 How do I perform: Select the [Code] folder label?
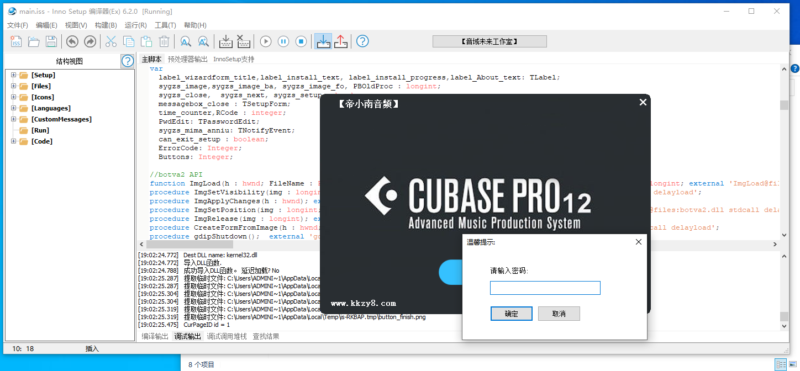point(42,141)
